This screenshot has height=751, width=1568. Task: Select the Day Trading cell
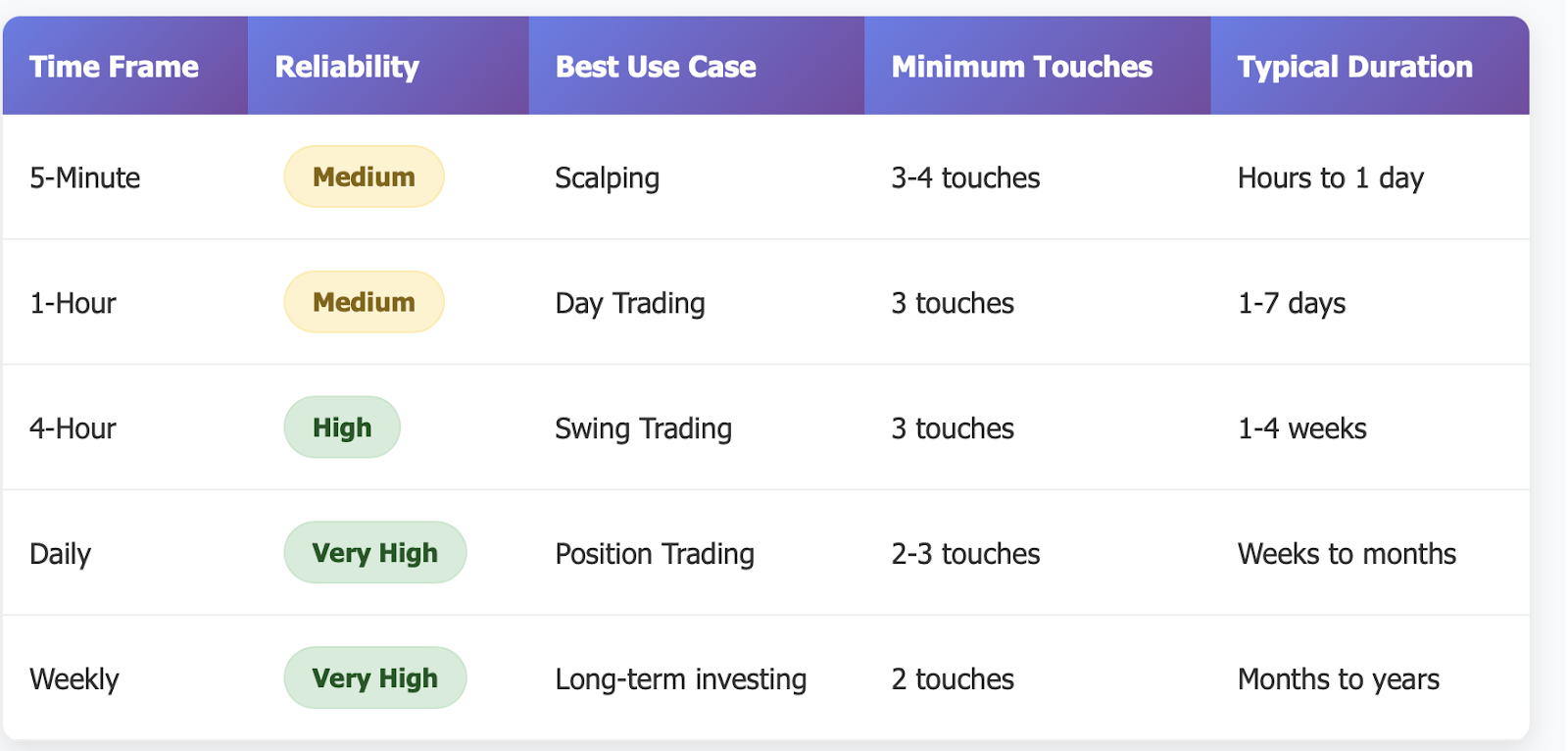point(630,304)
